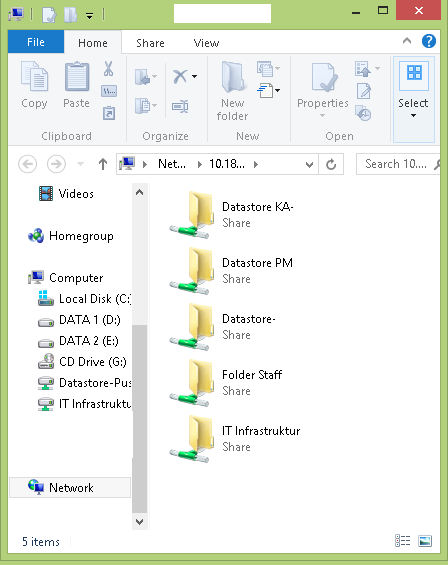Screen dimensions: 448x565
Task: Switch to large thumbnails view
Action: [x=425, y=541]
